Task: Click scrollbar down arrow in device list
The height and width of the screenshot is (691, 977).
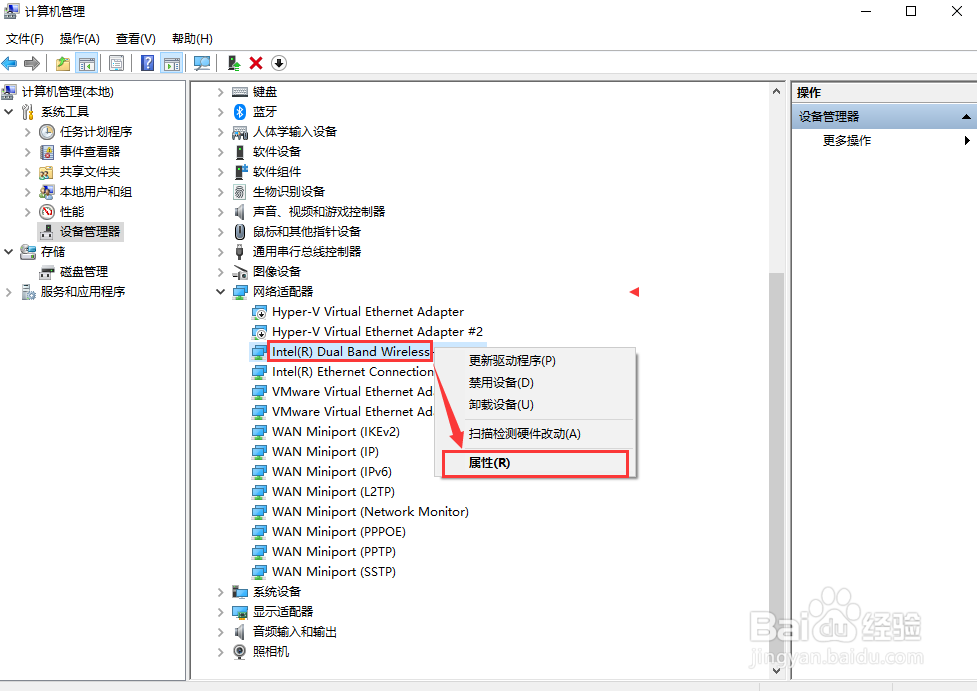Action: [x=776, y=670]
